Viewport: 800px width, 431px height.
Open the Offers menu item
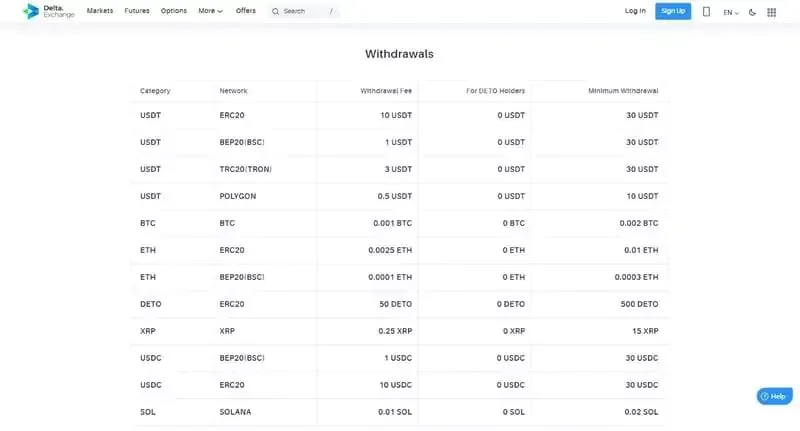point(245,11)
